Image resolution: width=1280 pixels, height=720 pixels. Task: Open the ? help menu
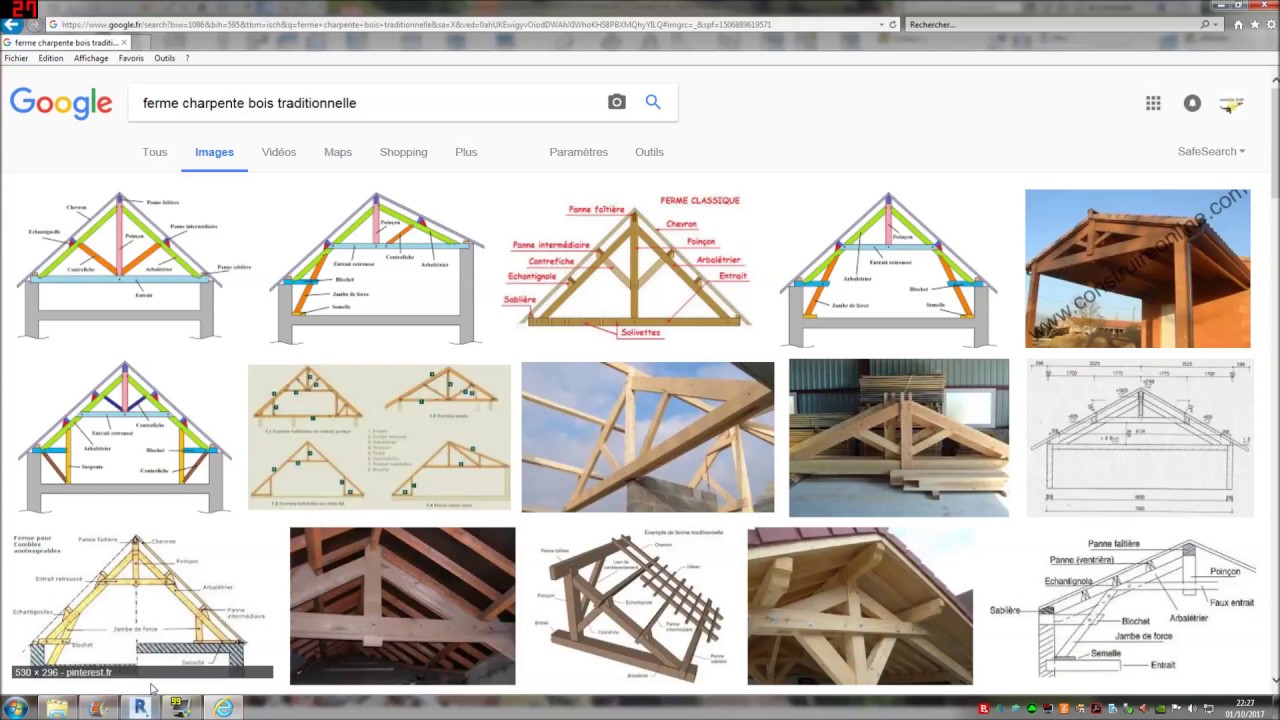pos(187,58)
